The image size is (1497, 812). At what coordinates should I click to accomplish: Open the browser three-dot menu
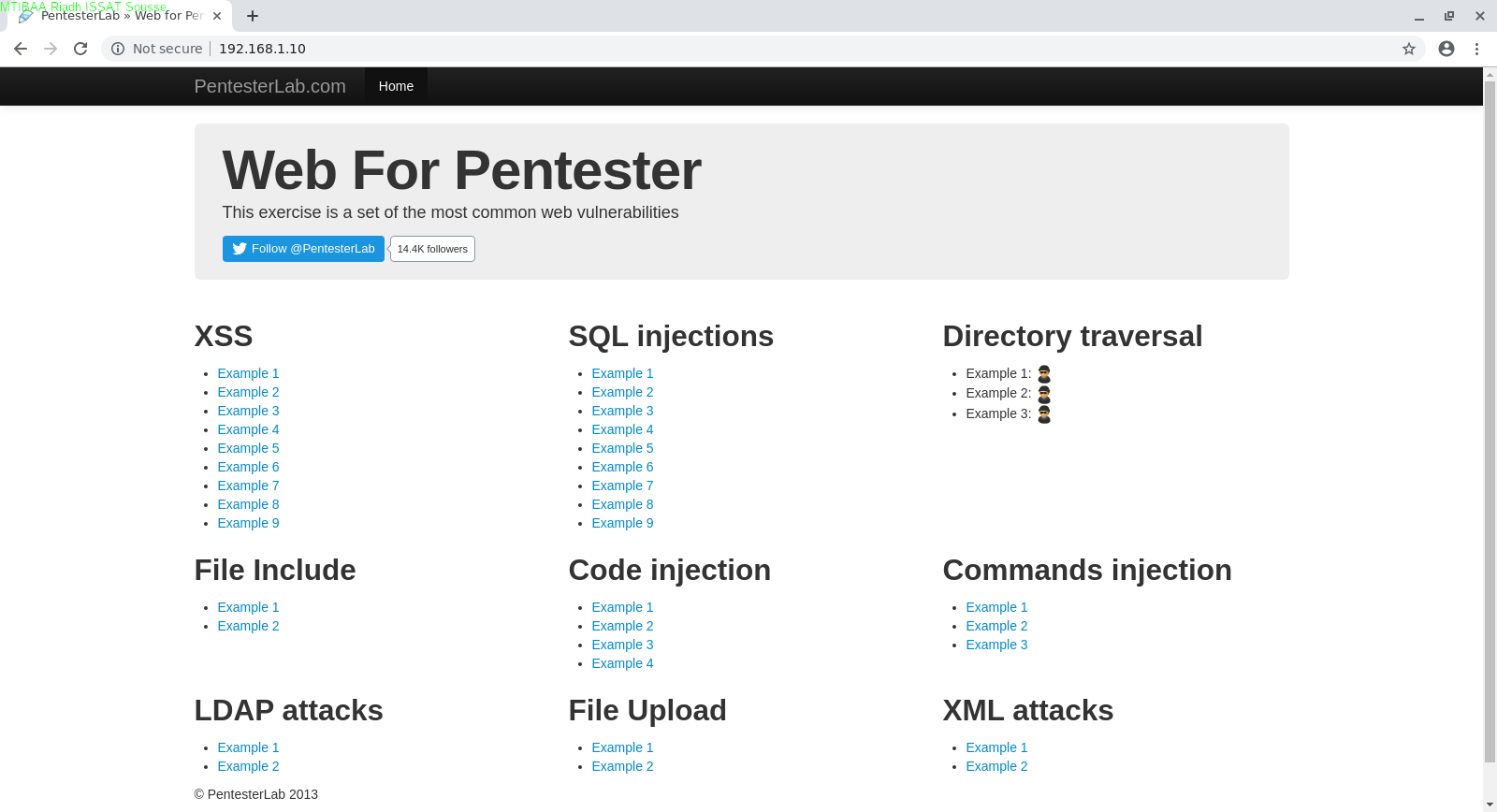(1477, 49)
